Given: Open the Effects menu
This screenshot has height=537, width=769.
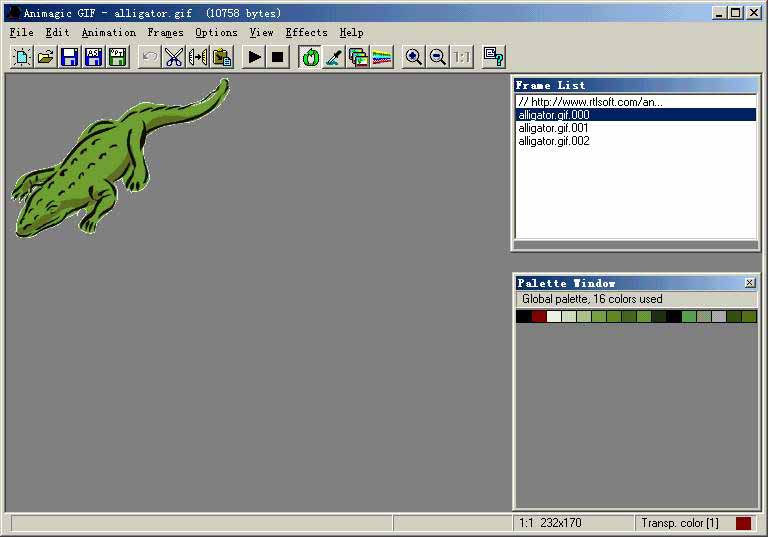Looking at the screenshot, I should tap(307, 32).
